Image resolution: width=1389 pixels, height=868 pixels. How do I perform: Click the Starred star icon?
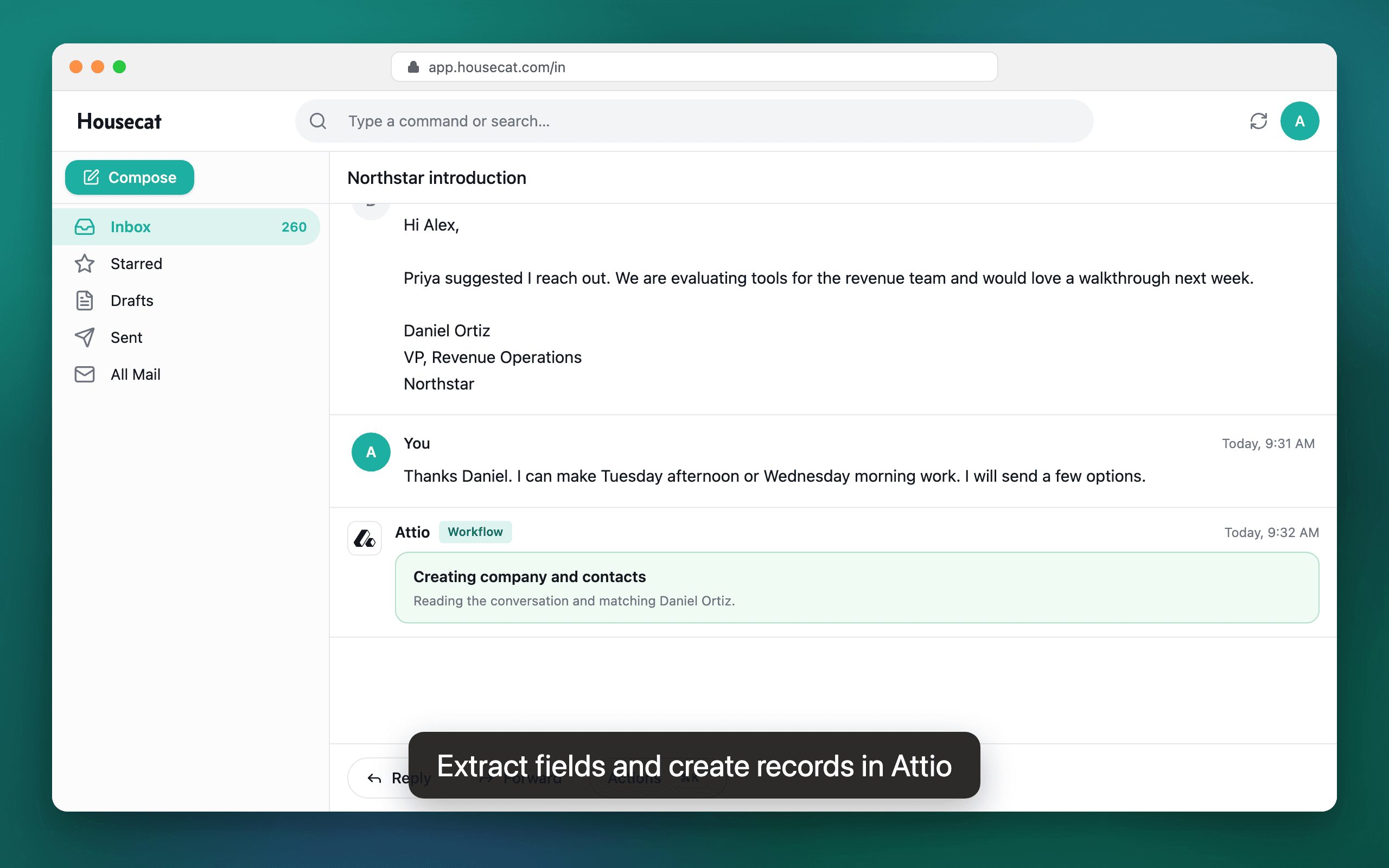[85, 264]
